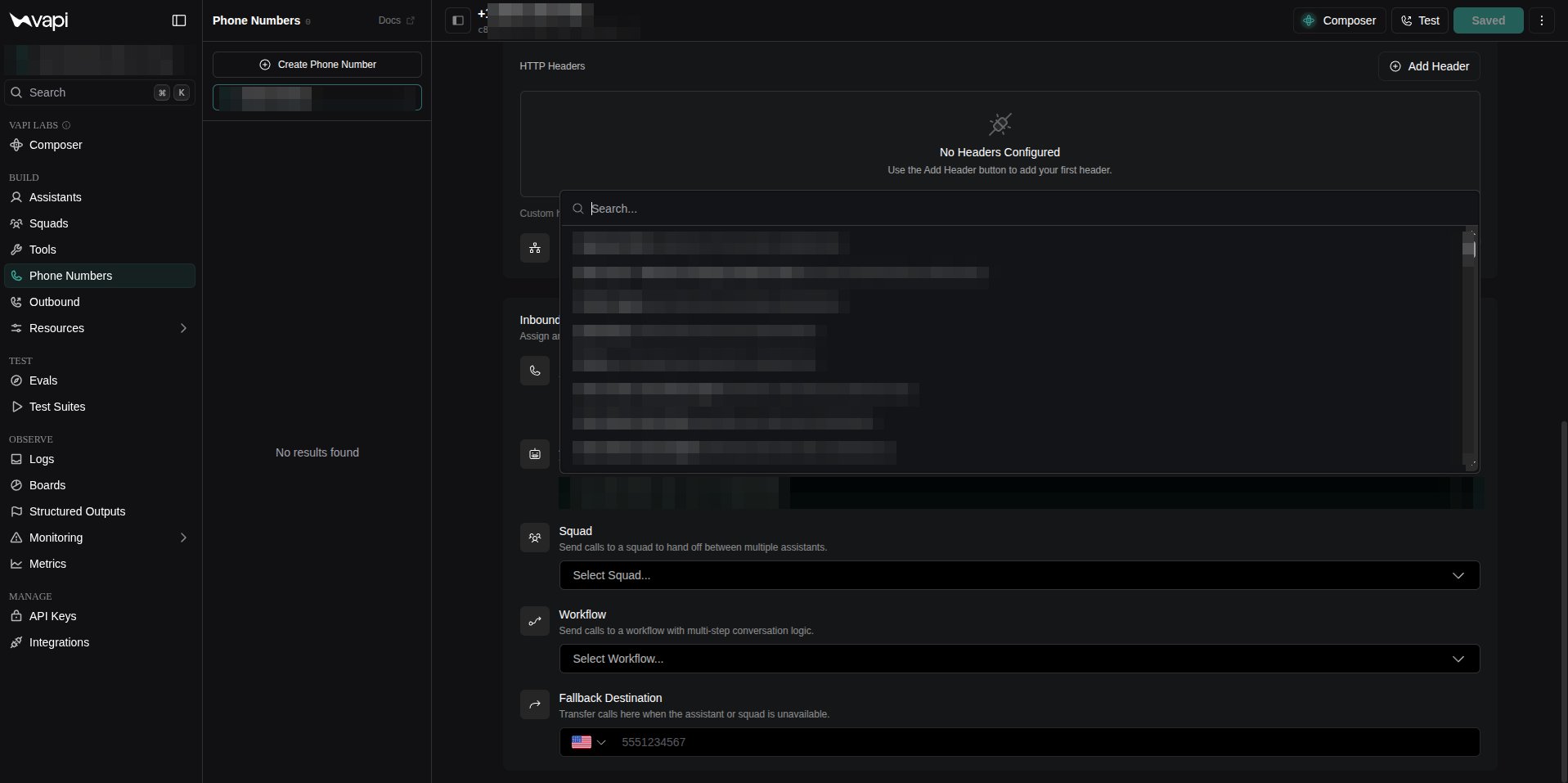This screenshot has height=783, width=1568.
Task: Select Phone Numbers in sidebar
Action: (100, 276)
